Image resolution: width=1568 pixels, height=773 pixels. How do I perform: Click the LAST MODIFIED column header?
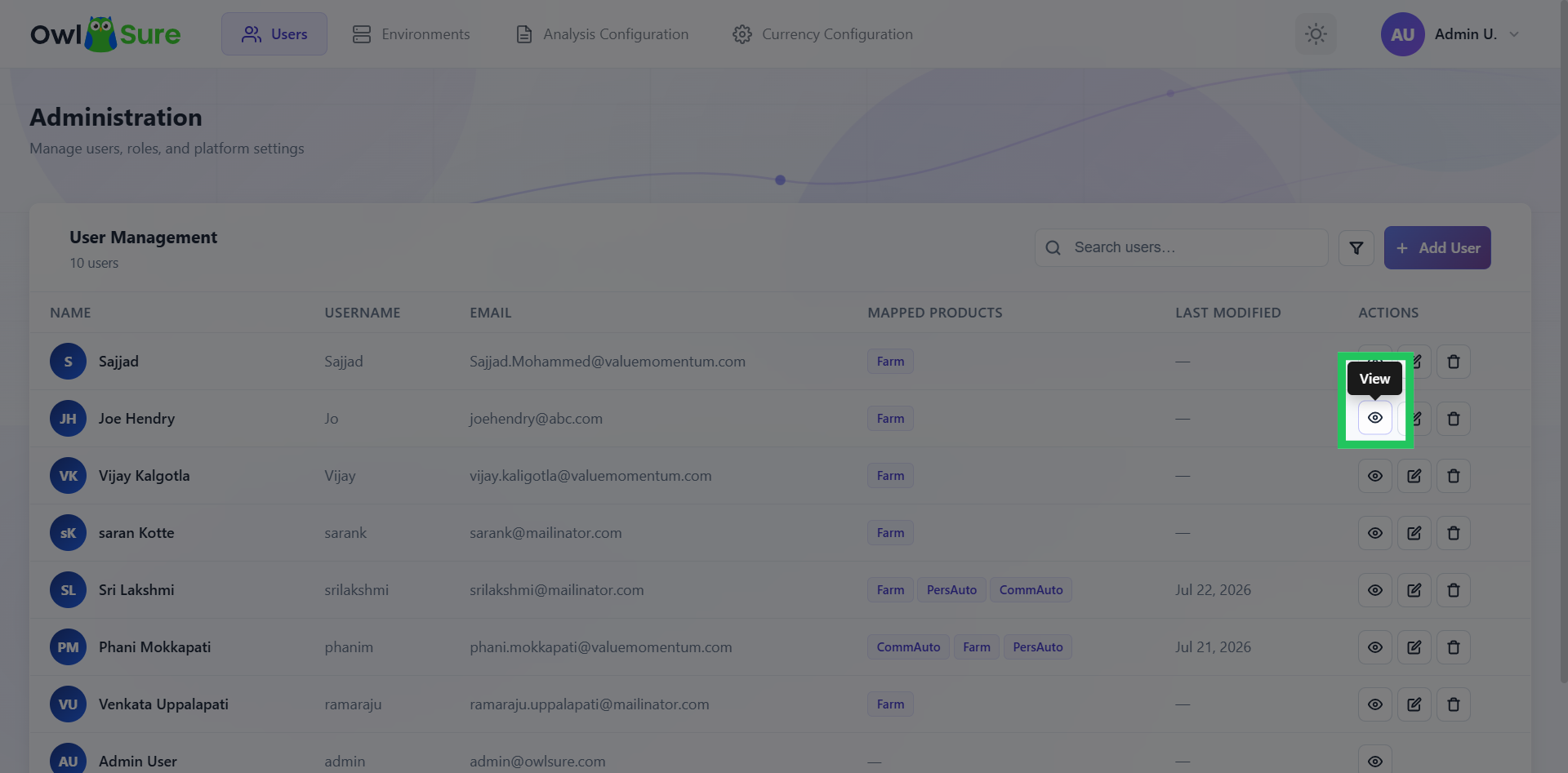point(1227,313)
